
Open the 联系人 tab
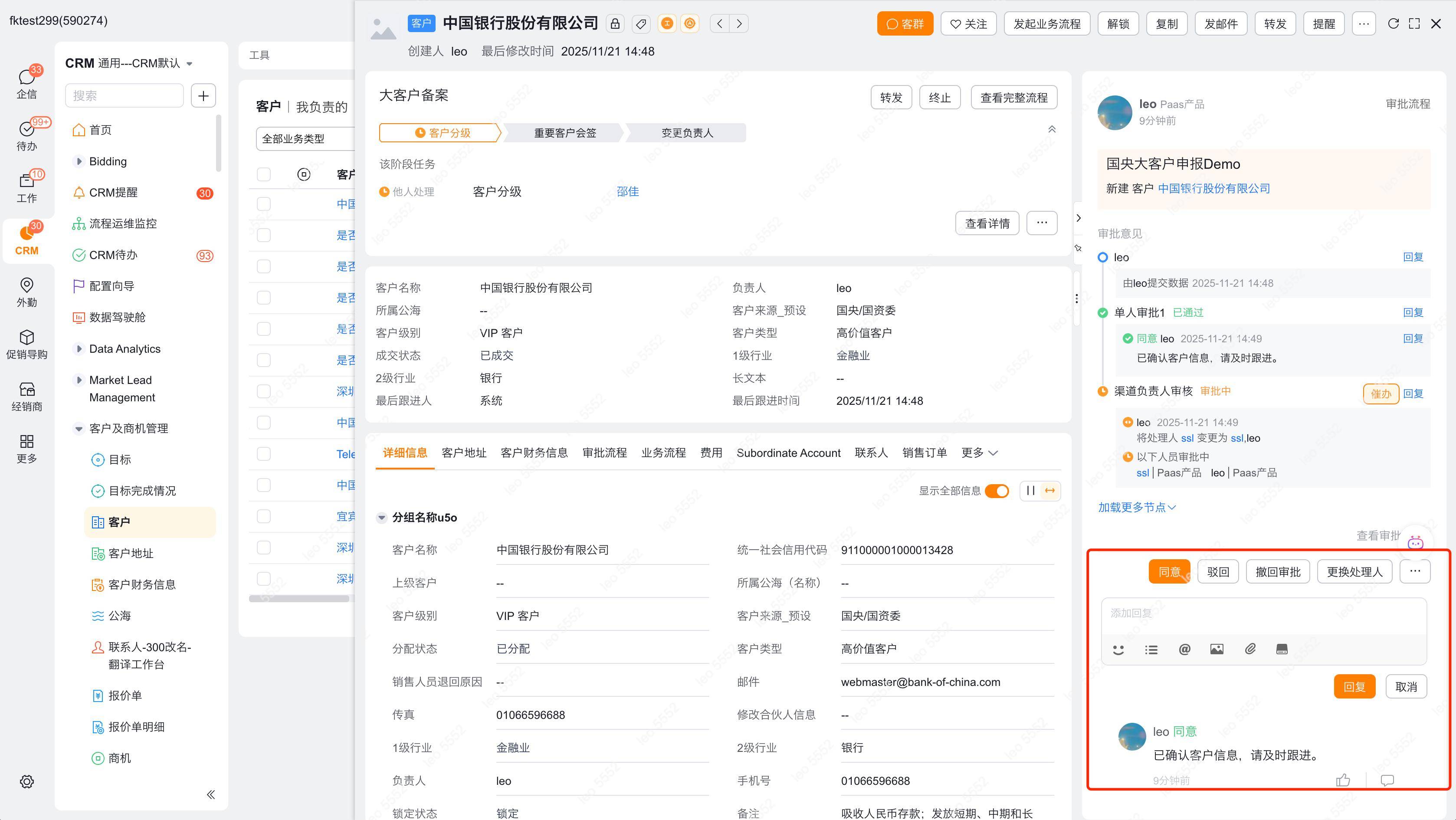click(871, 453)
